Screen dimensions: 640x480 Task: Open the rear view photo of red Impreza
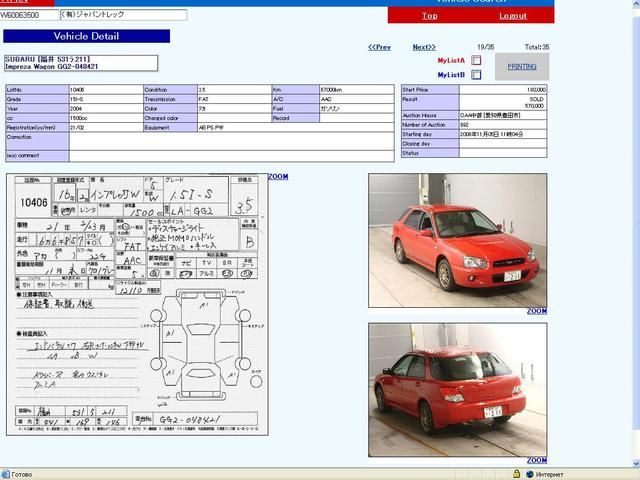click(x=458, y=390)
